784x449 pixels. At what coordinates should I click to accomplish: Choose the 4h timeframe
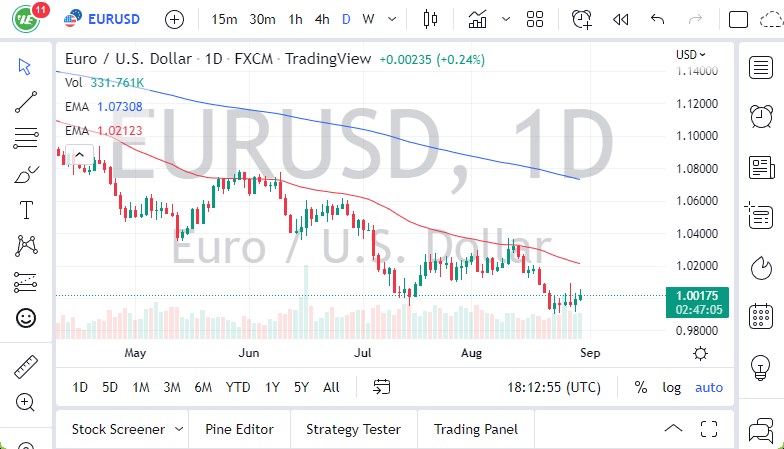click(321, 19)
